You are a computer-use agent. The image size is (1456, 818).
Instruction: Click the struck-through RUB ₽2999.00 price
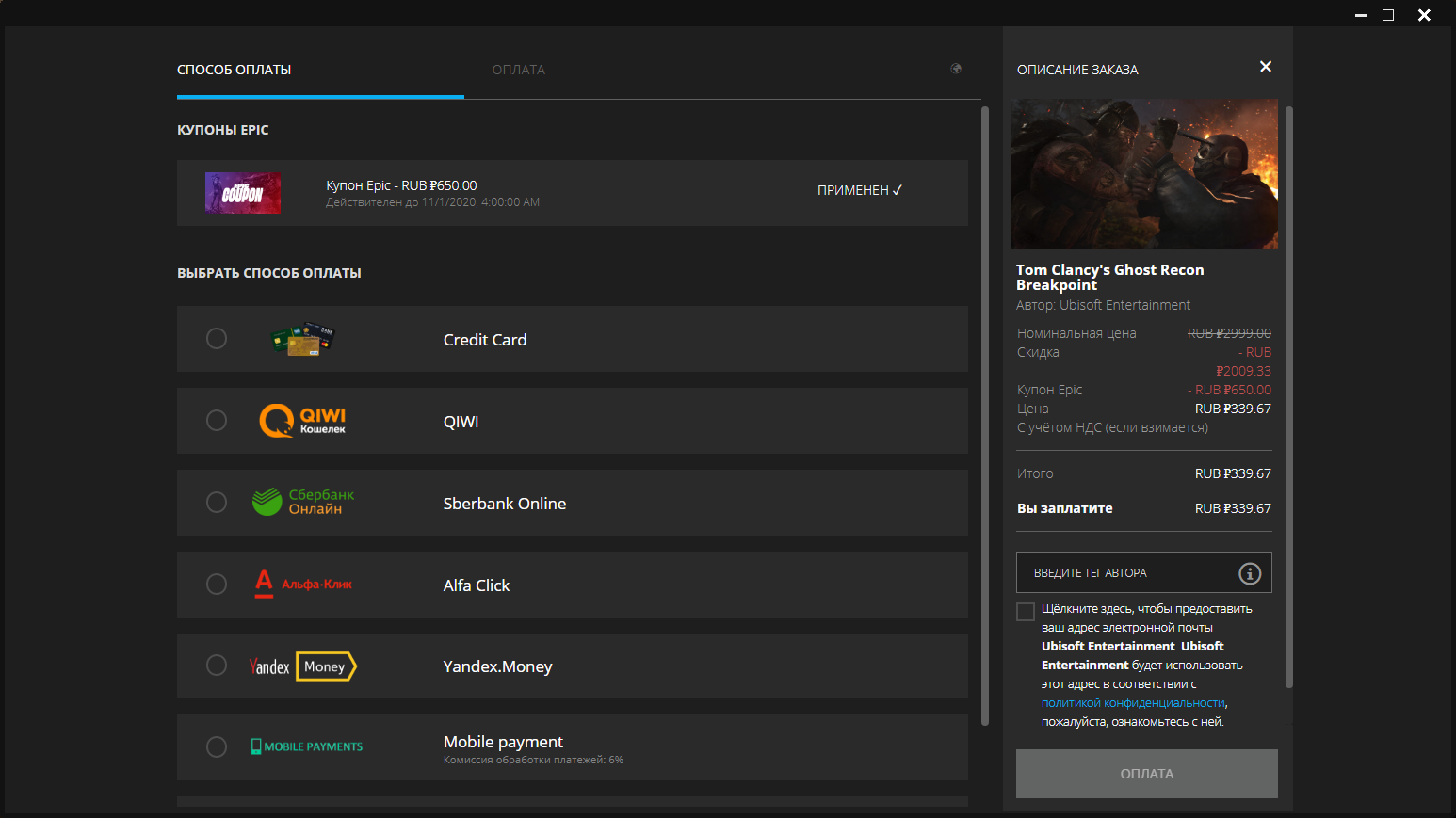click(1229, 333)
